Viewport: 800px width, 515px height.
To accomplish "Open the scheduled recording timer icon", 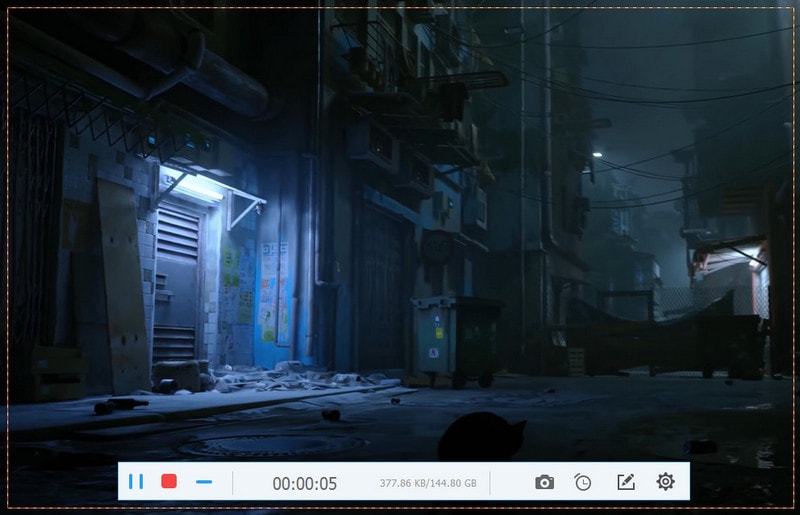I will (x=582, y=482).
